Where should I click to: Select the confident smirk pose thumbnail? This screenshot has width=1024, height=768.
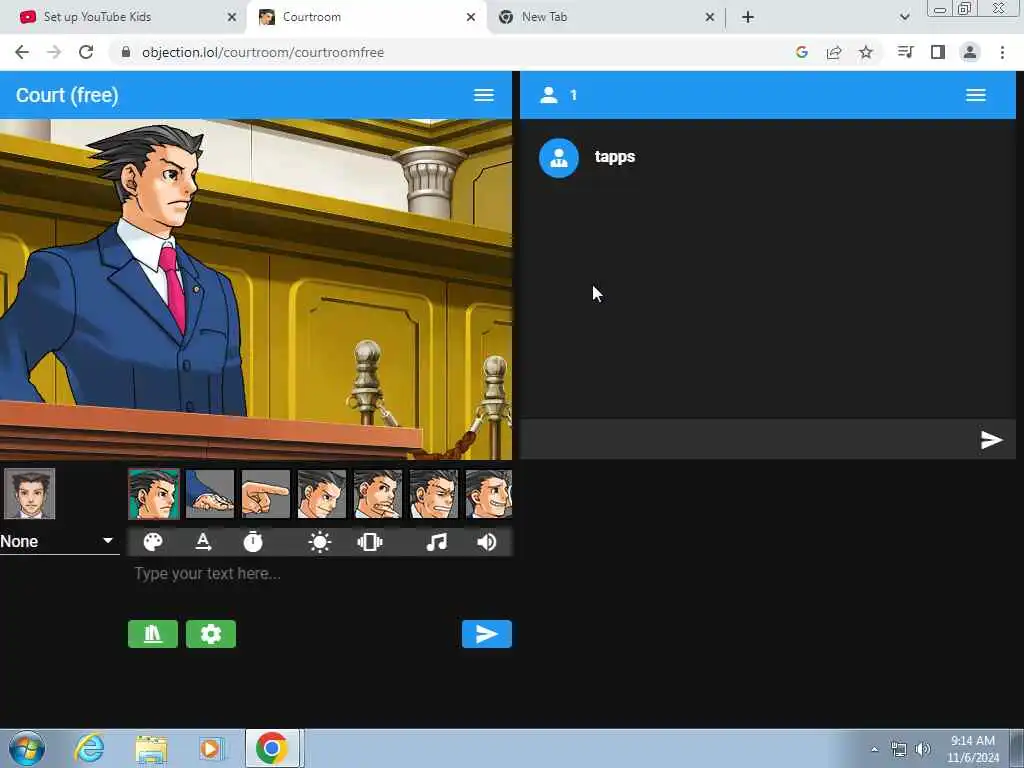coord(322,494)
